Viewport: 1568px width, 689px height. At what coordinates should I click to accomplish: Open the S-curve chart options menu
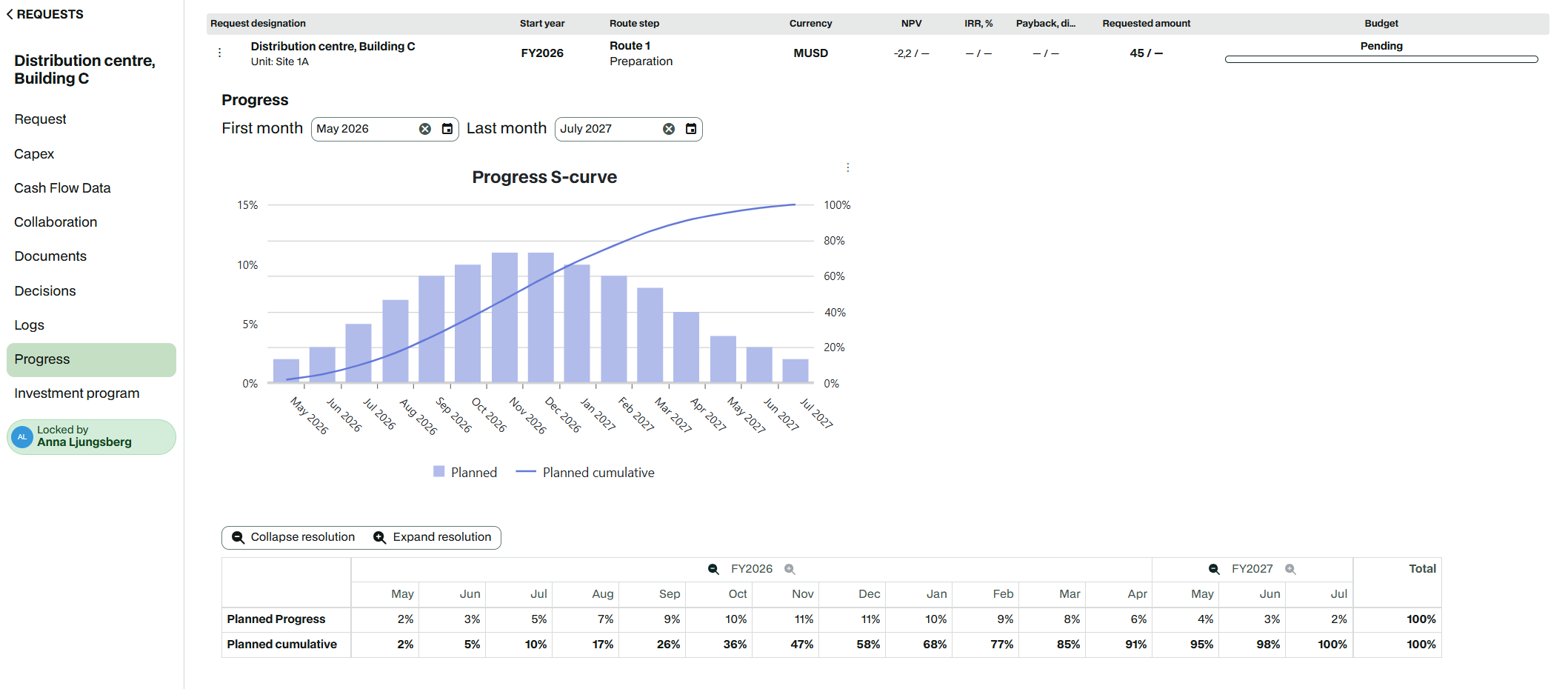coord(848,167)
